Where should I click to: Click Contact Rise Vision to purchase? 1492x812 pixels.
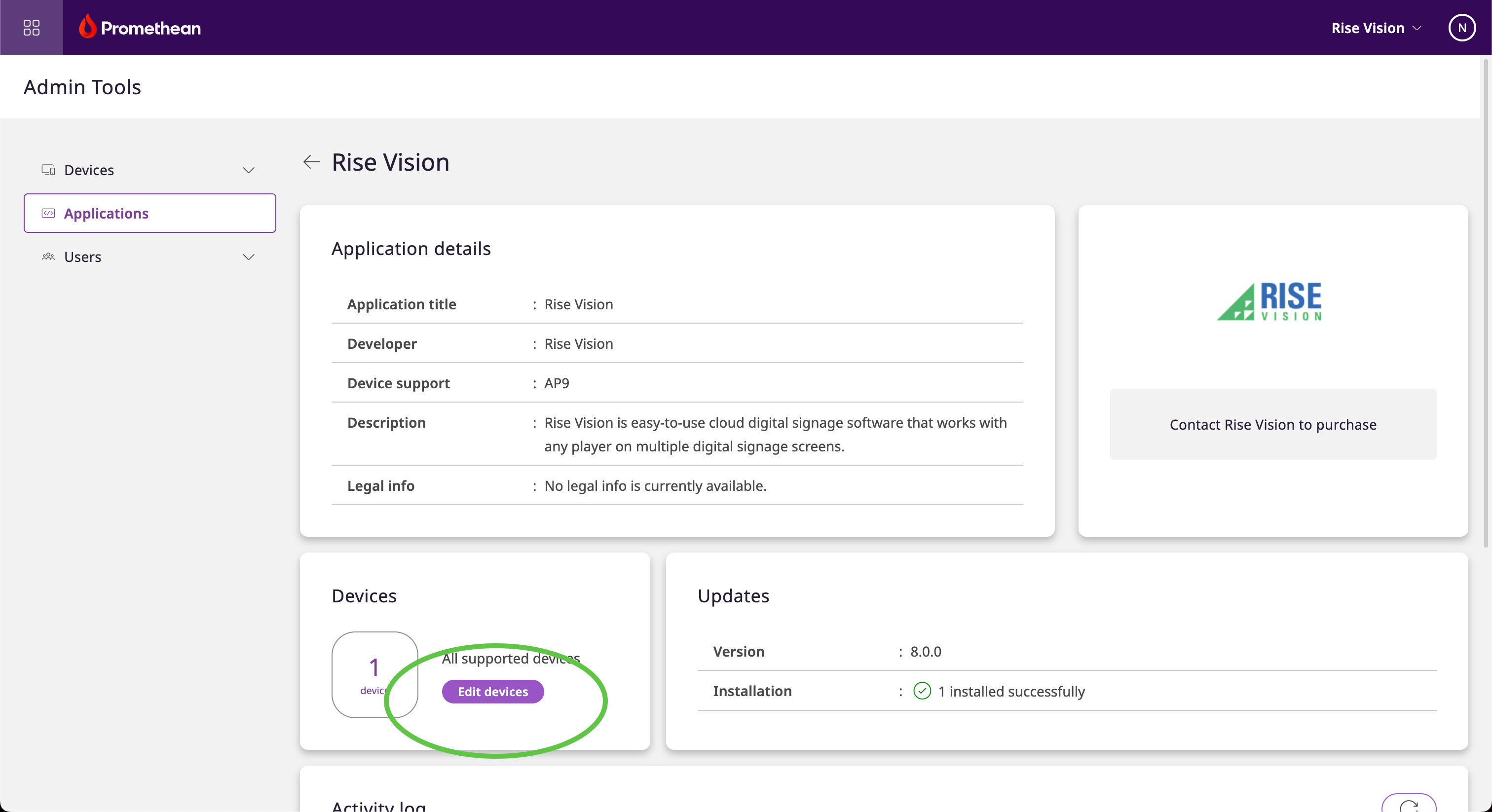pos(1272,425)
